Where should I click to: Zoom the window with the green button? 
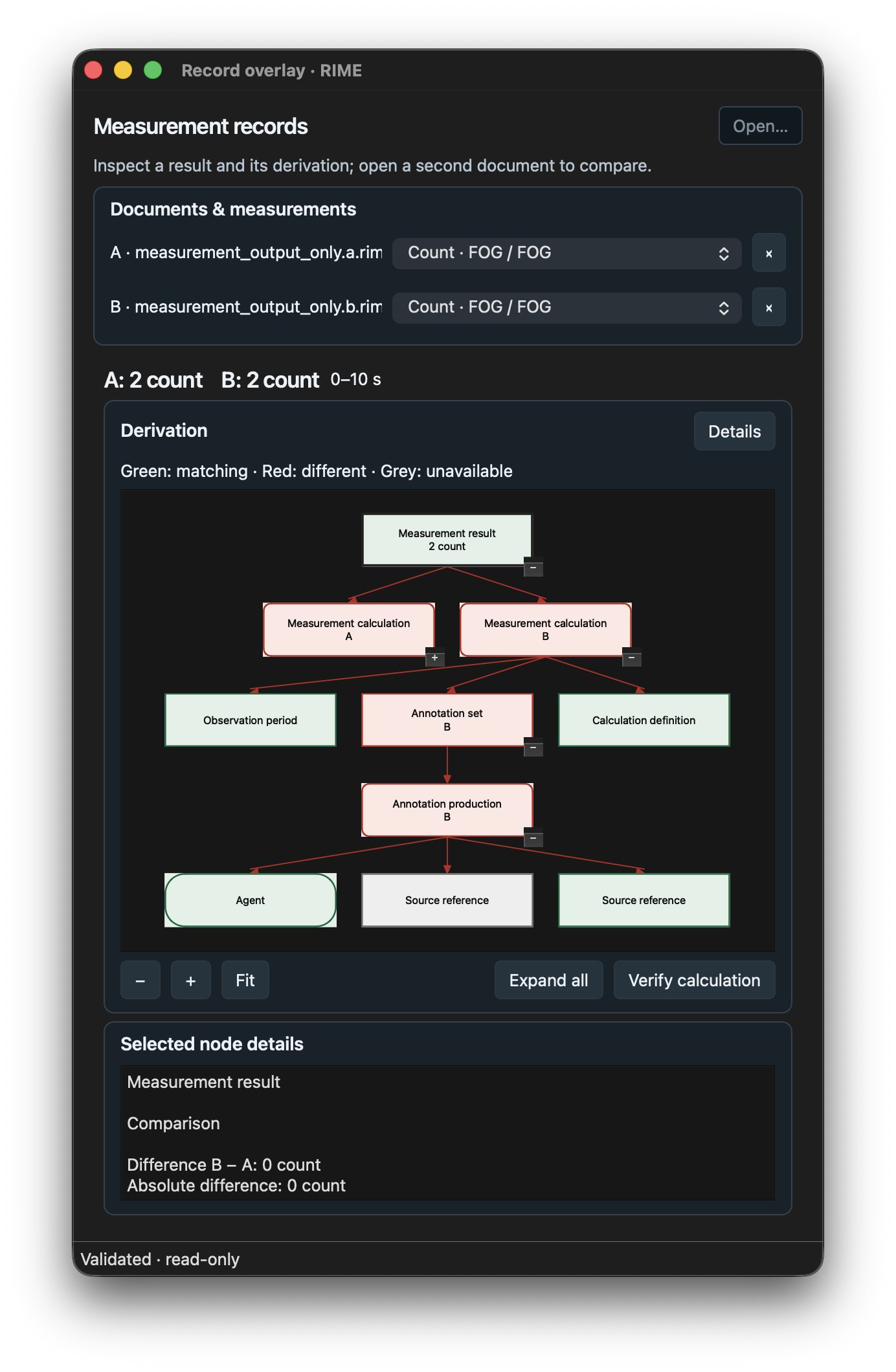[x=153, y=70]
